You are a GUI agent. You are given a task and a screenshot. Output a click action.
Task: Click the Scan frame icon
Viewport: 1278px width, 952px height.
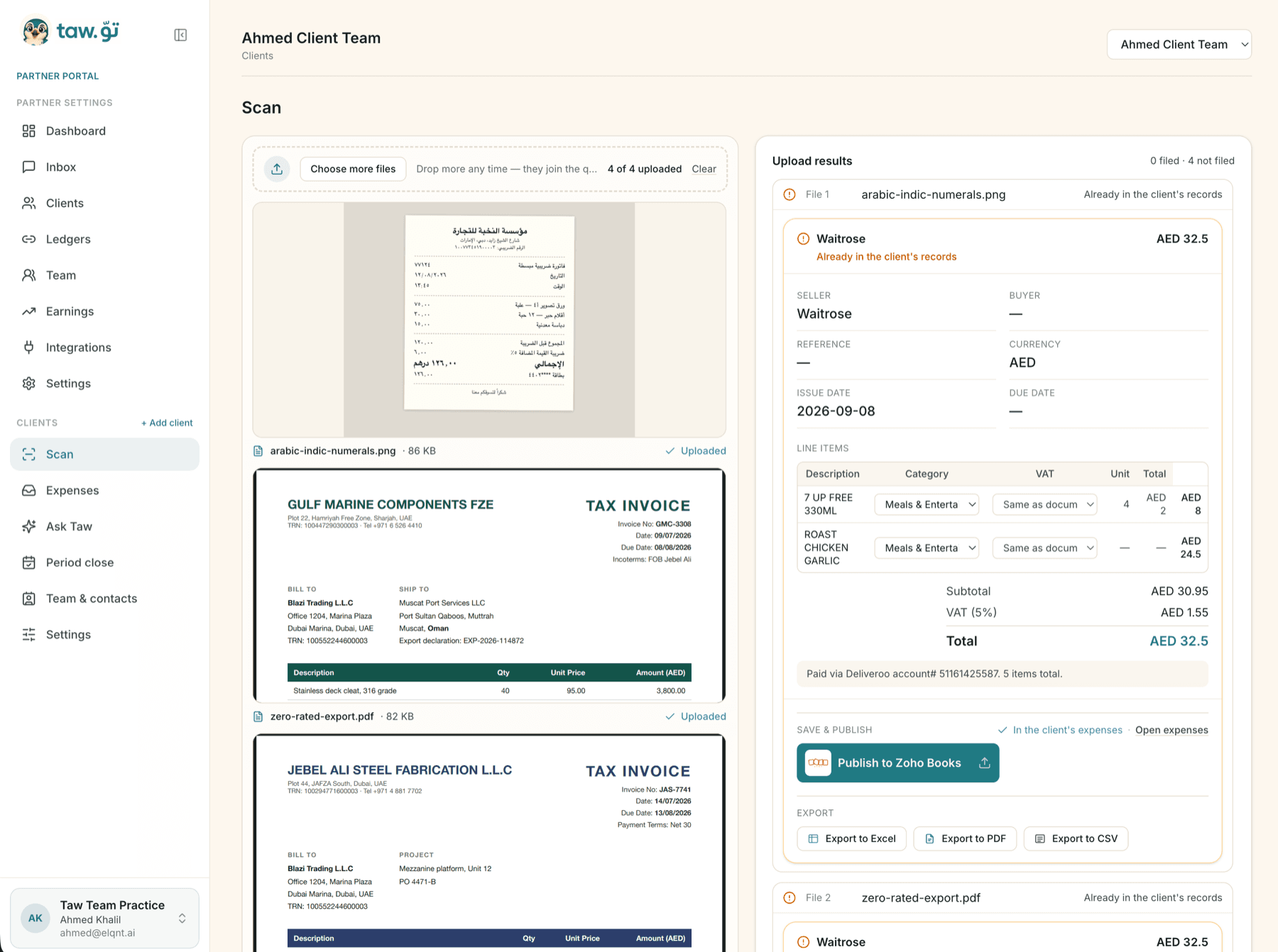28,454
